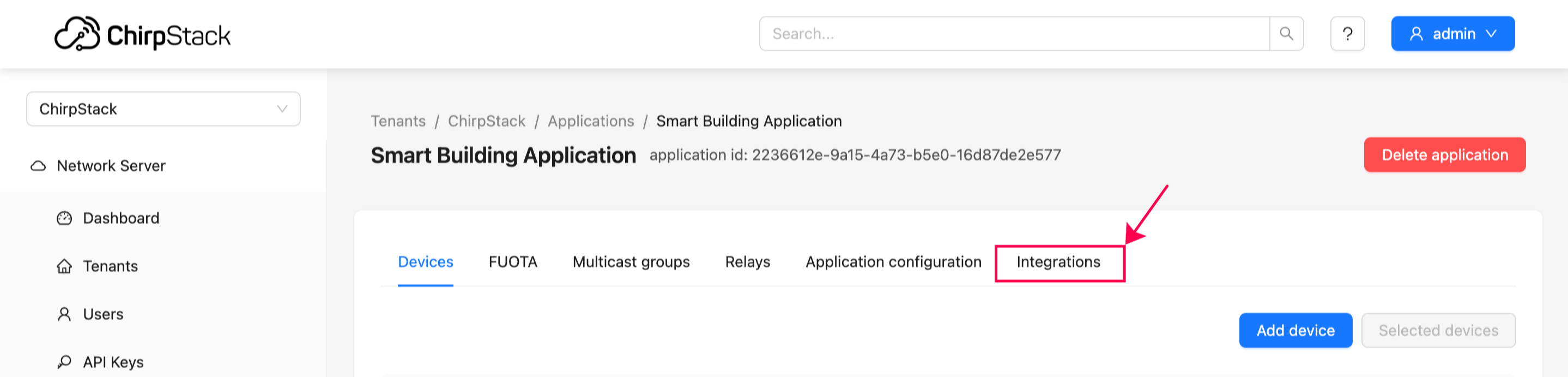Click the Network Server cloud icon

tap(38, 166)
